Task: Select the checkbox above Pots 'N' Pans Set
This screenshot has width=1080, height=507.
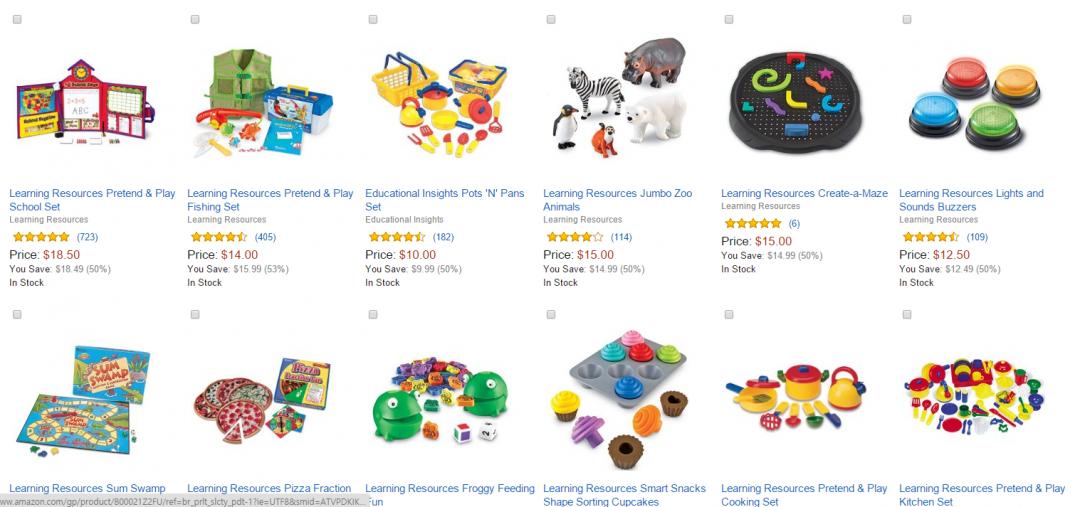Action: pyautogui.click(x=373, y=19)
